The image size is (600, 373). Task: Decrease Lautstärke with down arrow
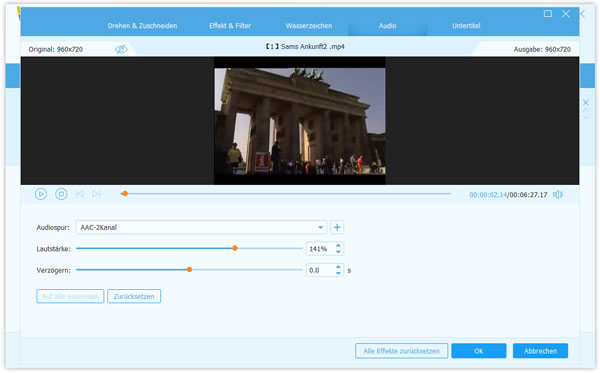pos(338,252)
